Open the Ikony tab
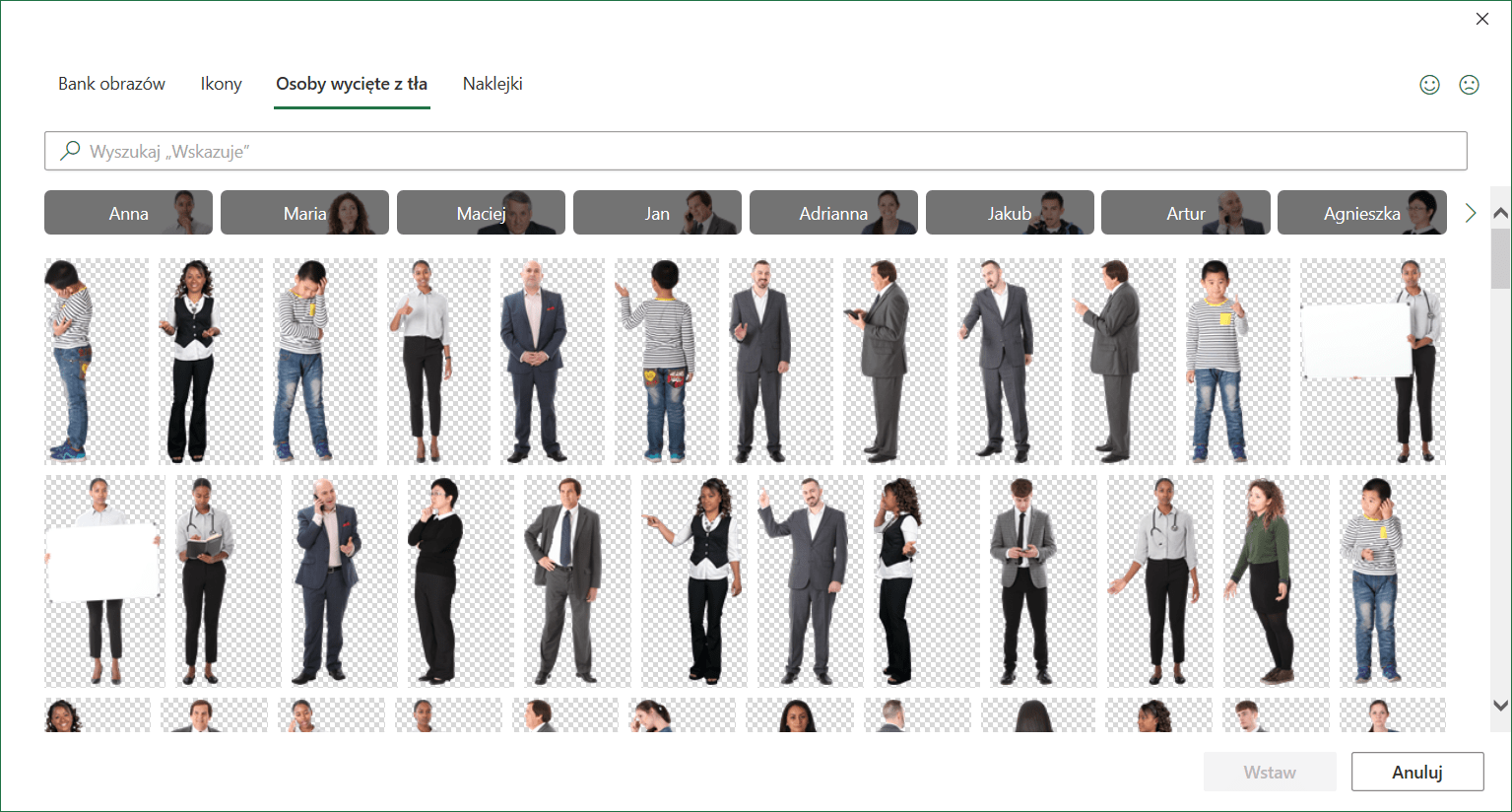 (x=221, y=84)
